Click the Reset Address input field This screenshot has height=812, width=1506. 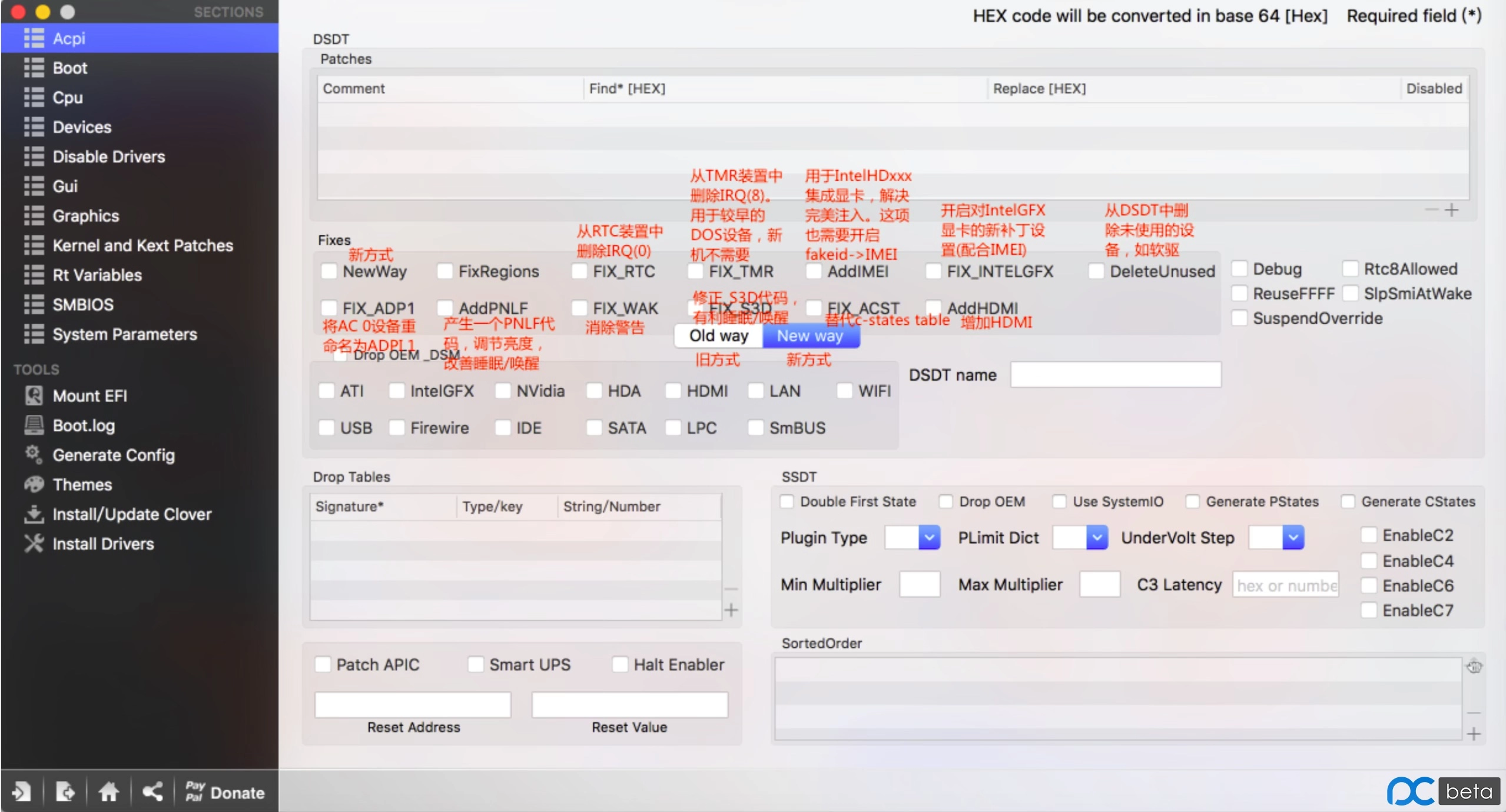coord(413,704)
